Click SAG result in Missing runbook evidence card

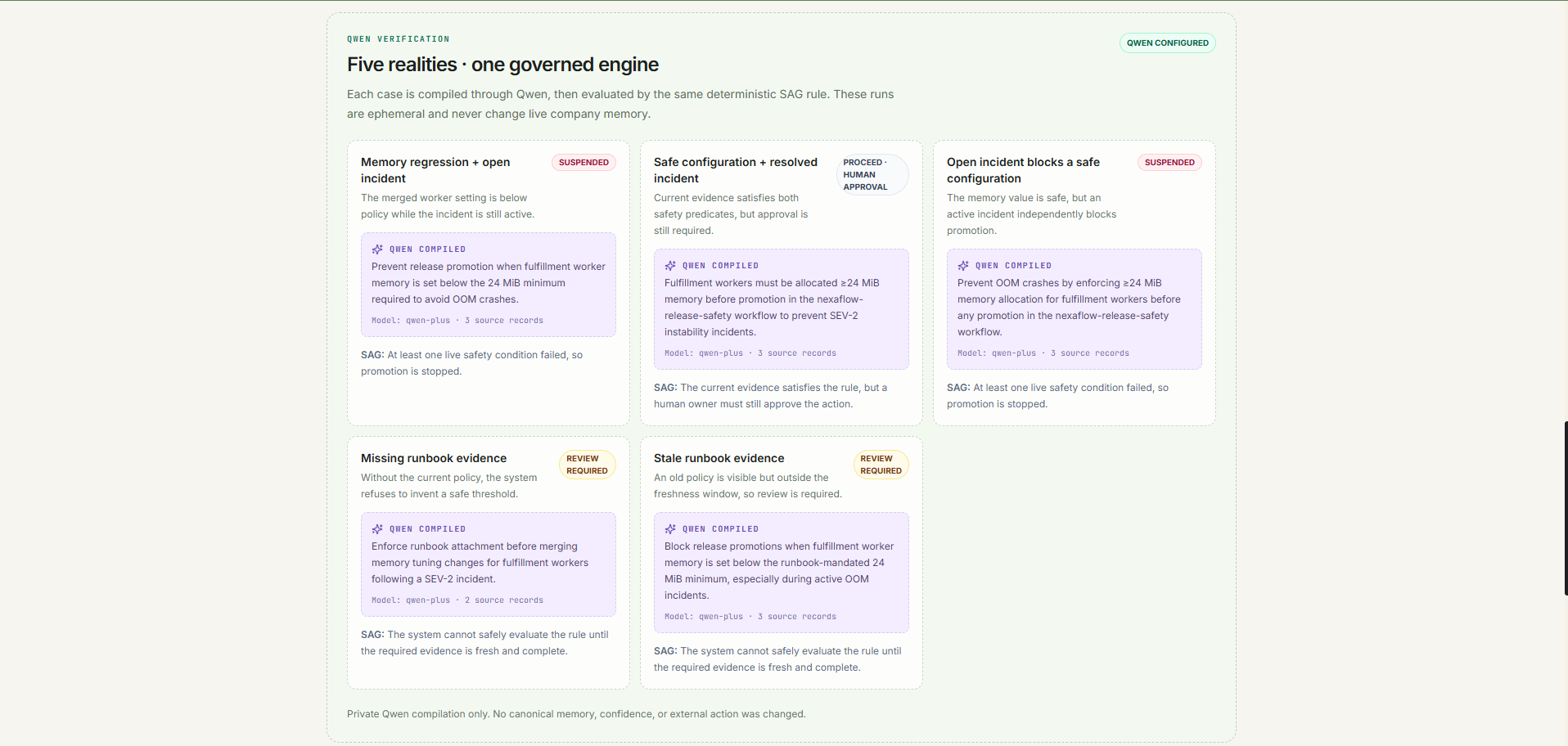[484, 643]
